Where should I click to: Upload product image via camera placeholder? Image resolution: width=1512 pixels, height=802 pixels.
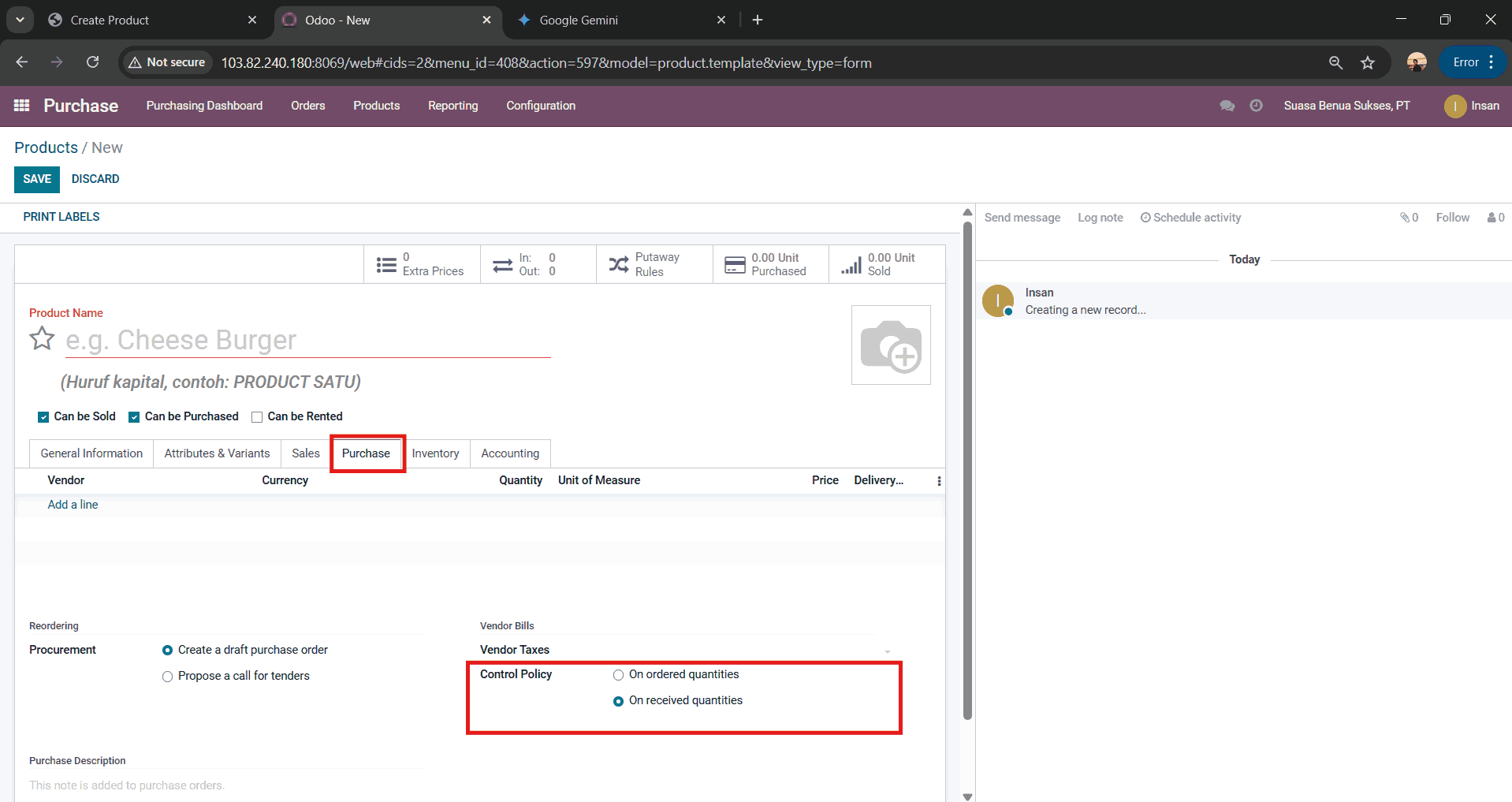891,345
